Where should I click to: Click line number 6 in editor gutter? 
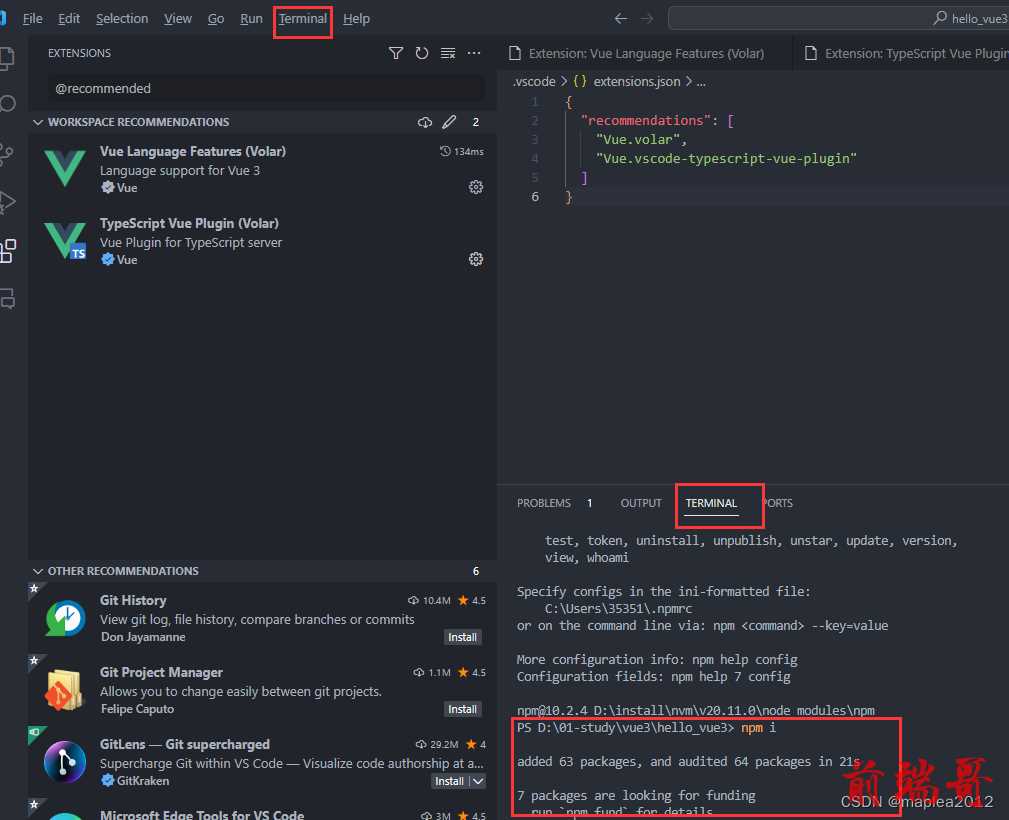tap(535, 196)
